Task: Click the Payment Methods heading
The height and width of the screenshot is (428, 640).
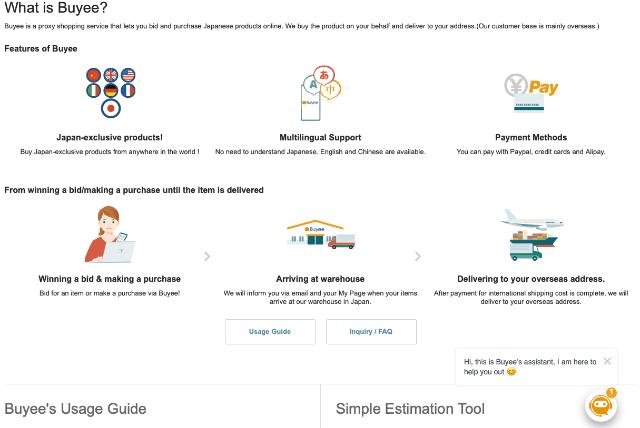Action: click(531, 137)
